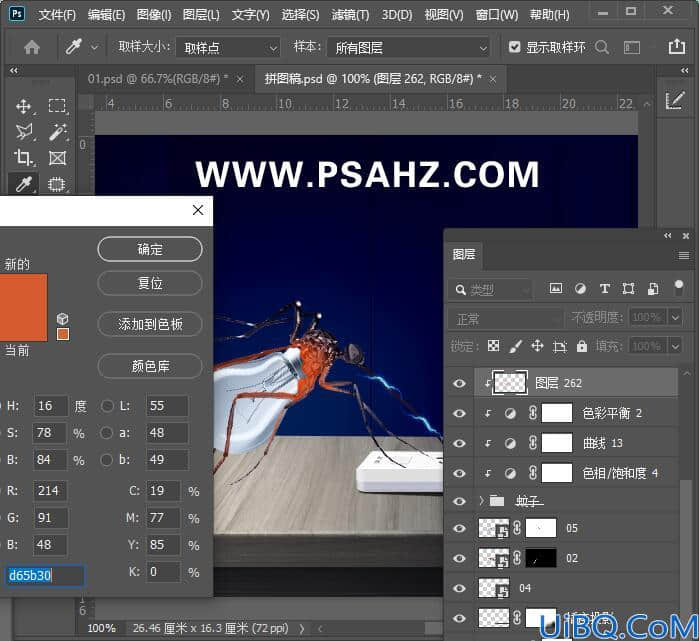Image resolution: width=699 pixels, height=641 pixels.
Task: Click the lock all padlock icon
Action: click(x=582, y=346)
